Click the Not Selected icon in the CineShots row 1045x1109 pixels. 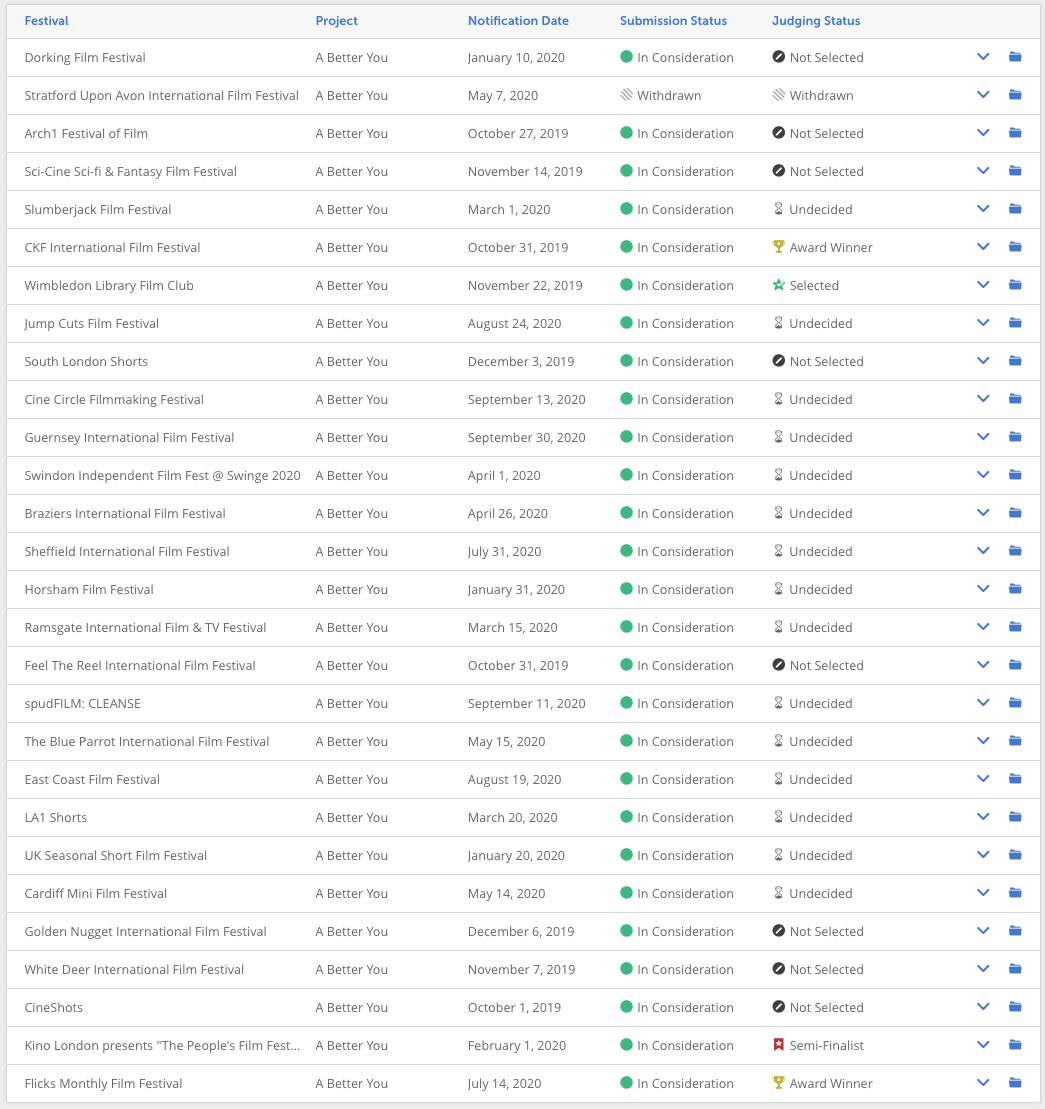(778, 1006)
